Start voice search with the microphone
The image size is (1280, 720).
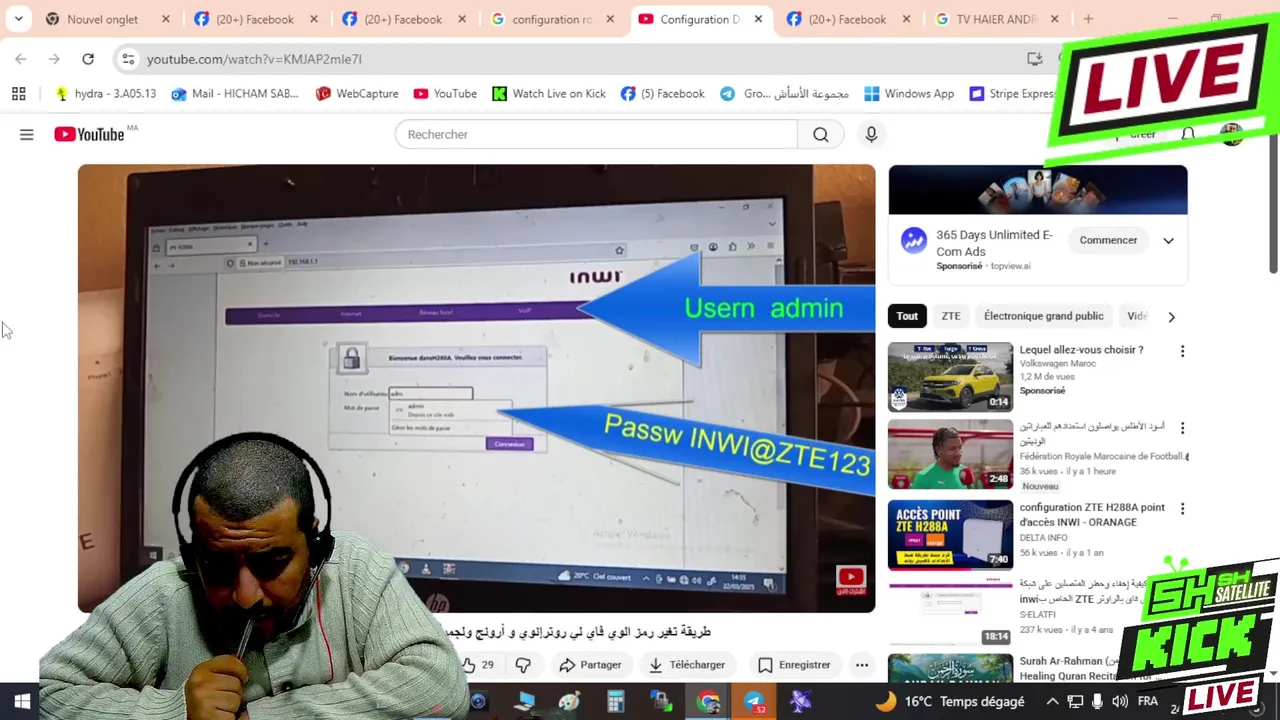coord(871,134)
